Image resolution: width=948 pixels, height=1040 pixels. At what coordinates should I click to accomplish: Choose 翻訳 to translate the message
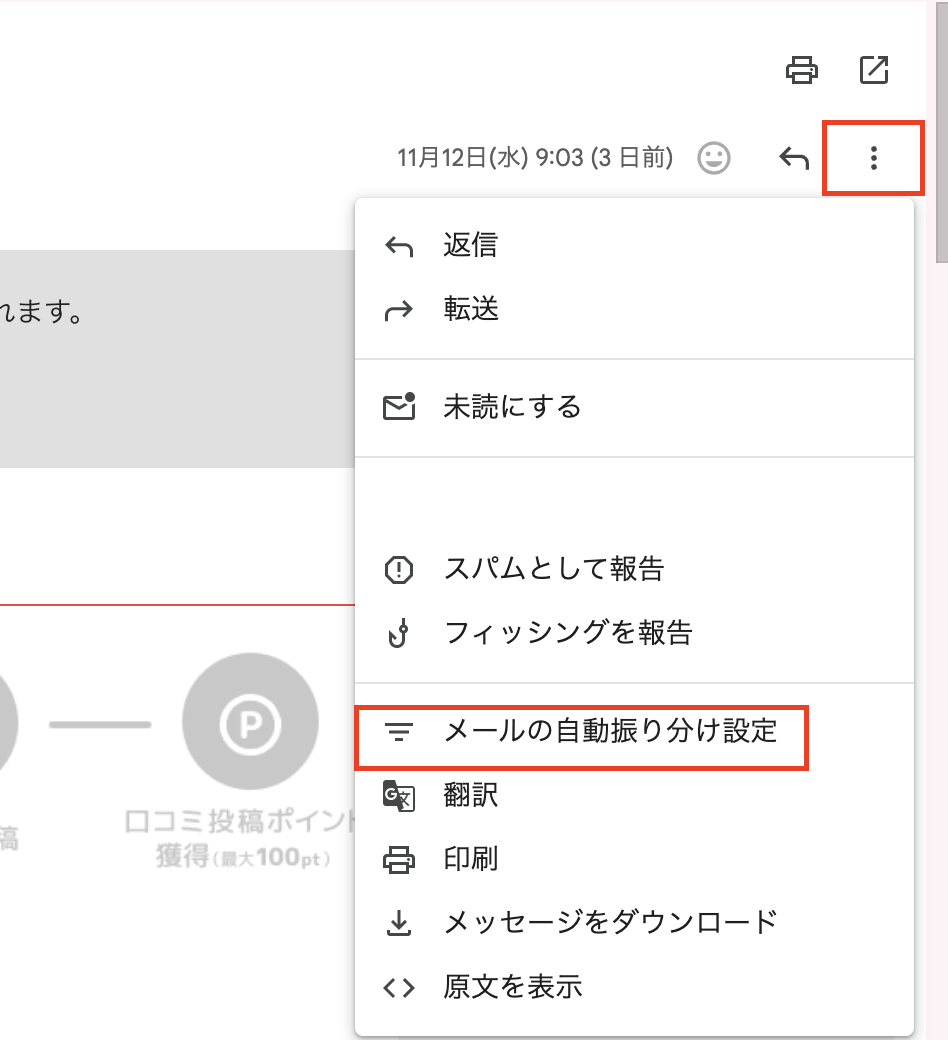470,796
